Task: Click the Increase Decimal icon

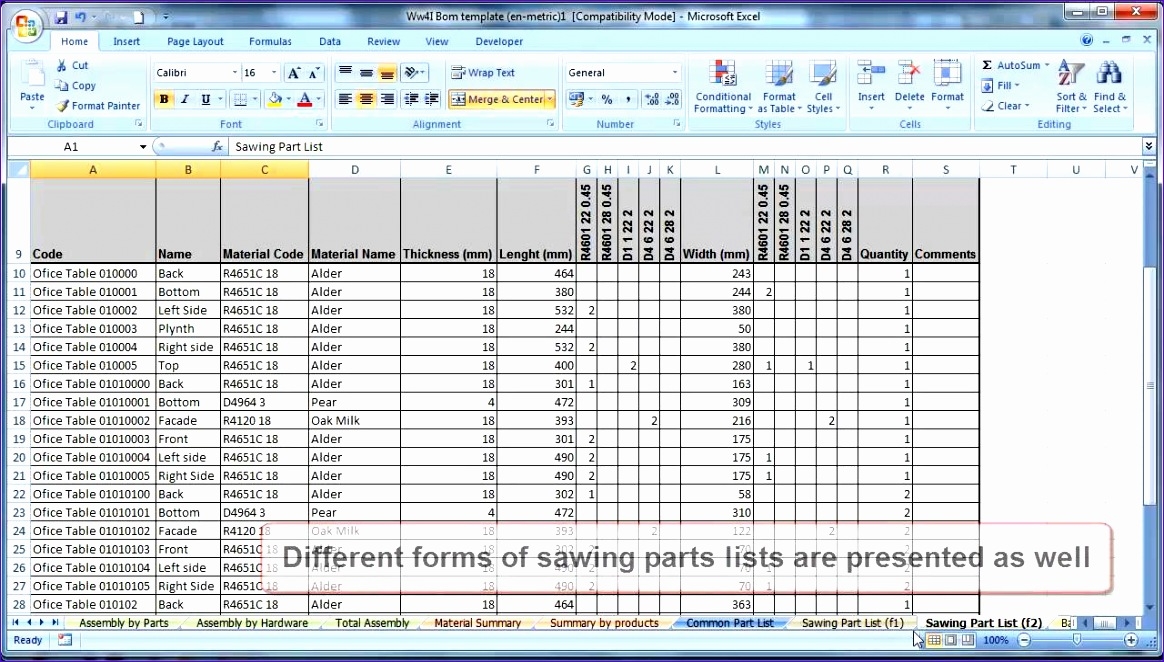Action: coord(652,100)
